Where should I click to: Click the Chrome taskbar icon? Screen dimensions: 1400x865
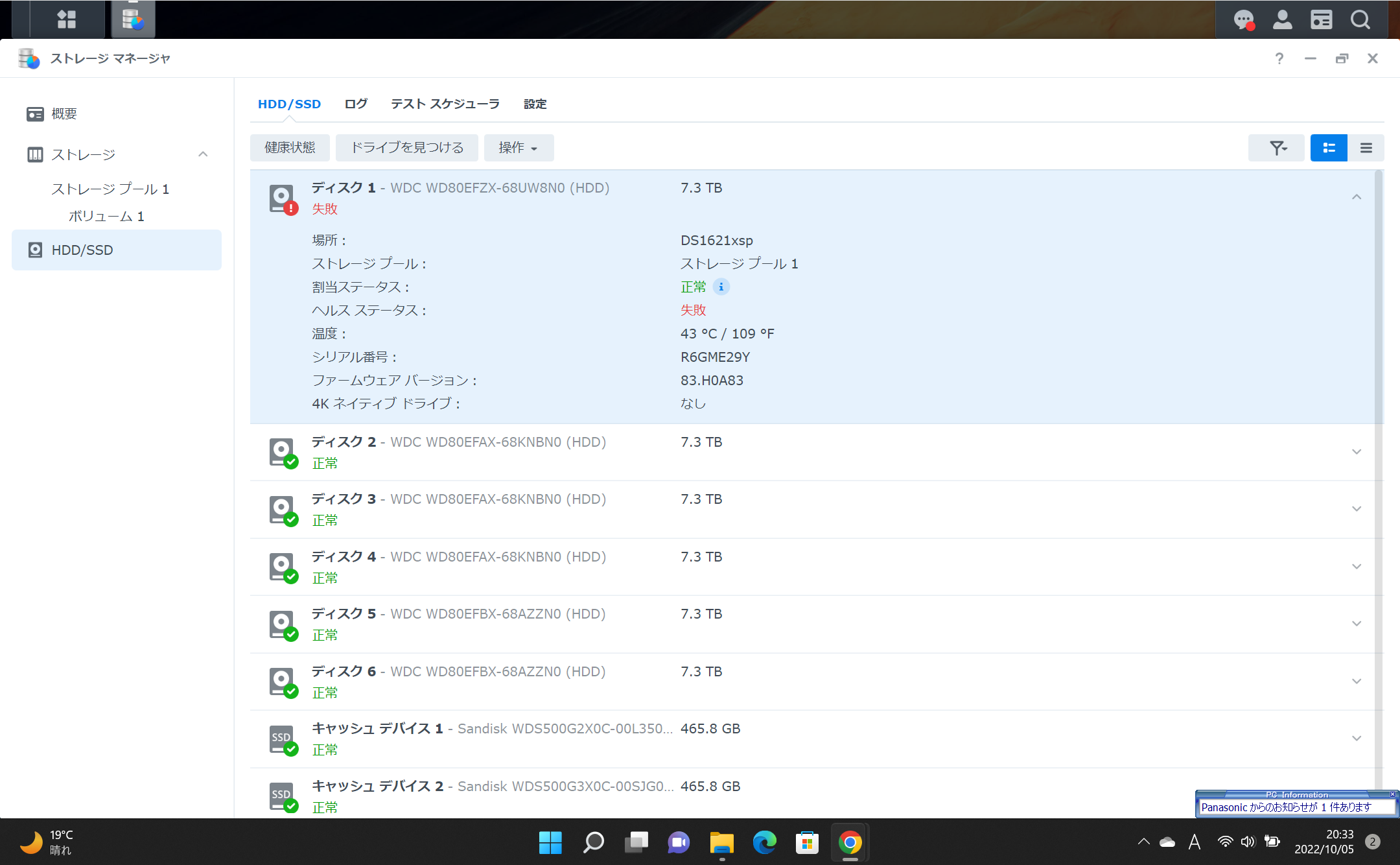[850, 842]
